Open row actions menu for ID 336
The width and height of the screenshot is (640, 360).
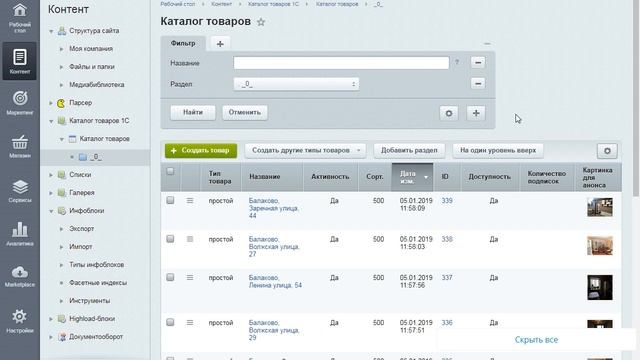point(190,322)
